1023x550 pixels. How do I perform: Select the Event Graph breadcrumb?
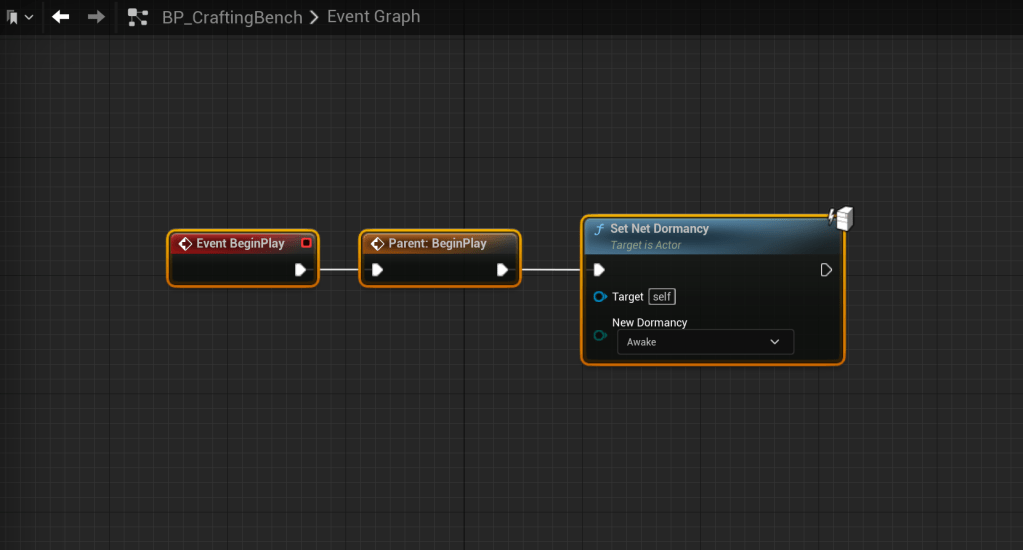pos(373,17)
